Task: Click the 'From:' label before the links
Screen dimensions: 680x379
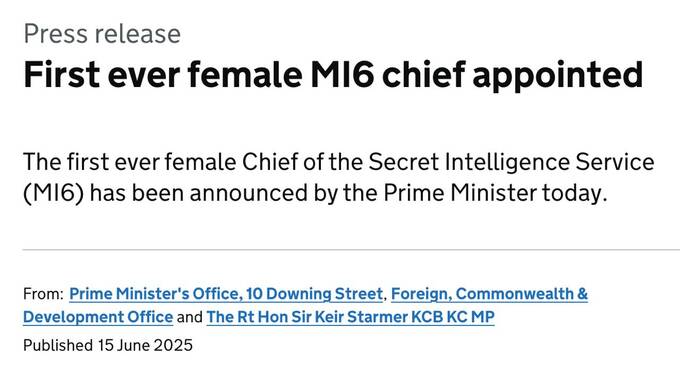Action: coord(43,294)
